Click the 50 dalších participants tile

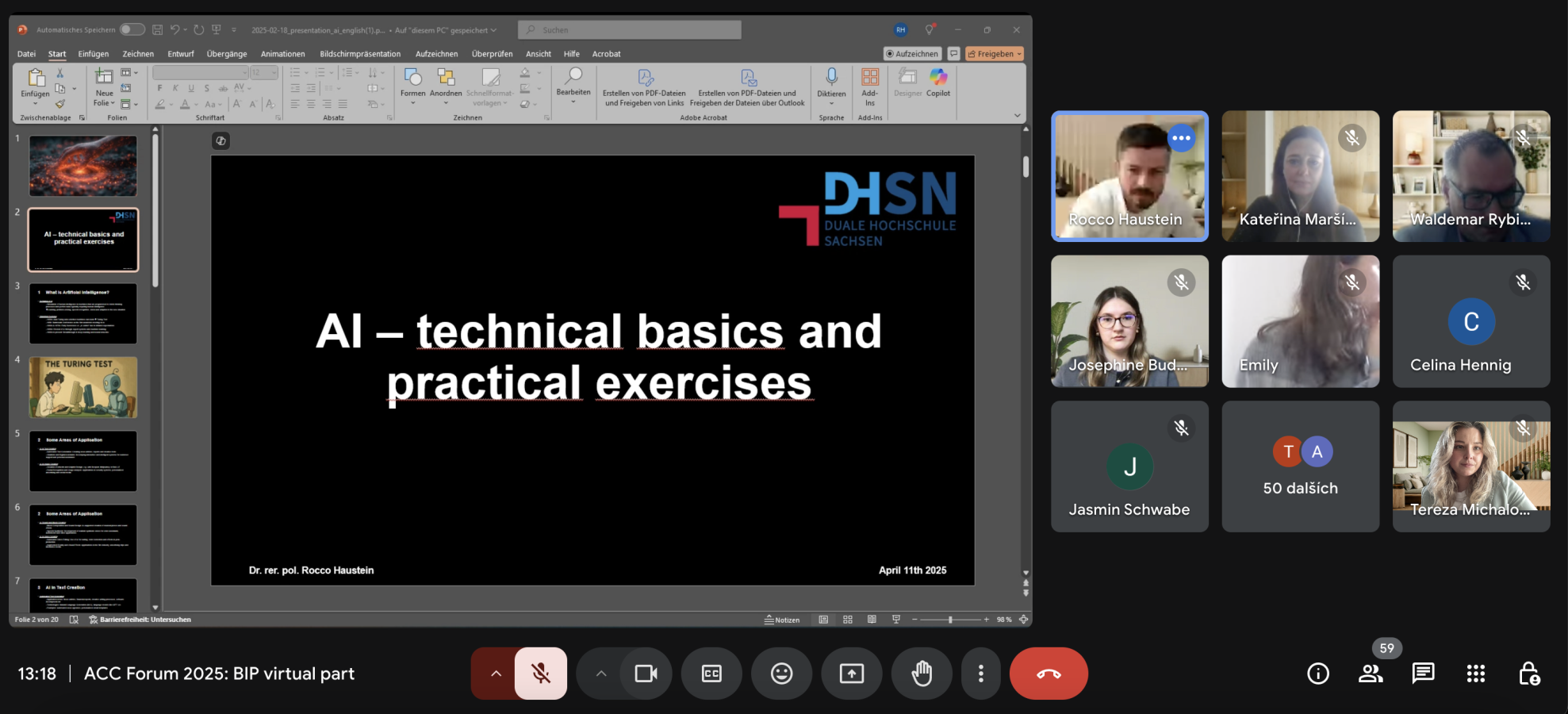pos(1300,466)
